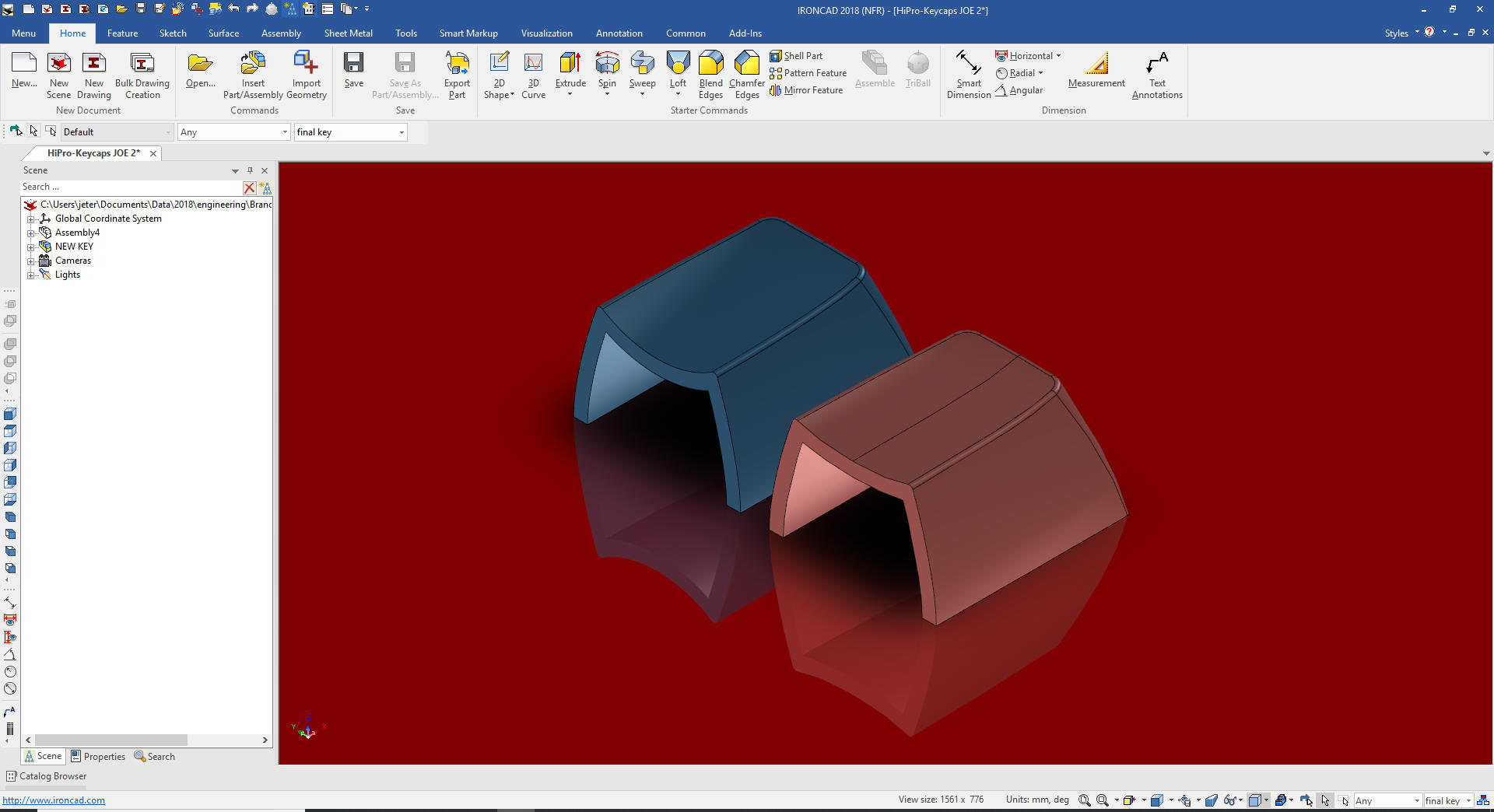Click the Loft tool icon
The image size is (1494, 812).
pyautogui.click(x=678, y=65)
